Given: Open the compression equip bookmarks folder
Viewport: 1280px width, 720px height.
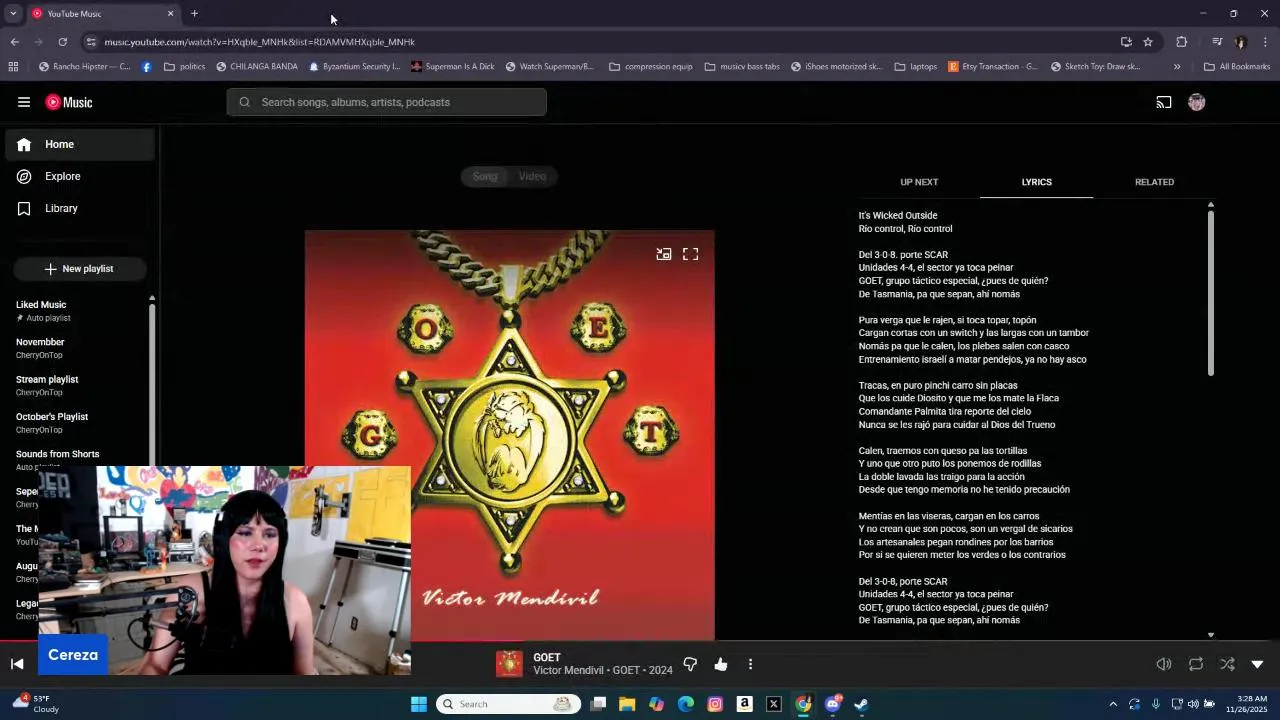Looking at the screenshot, I should click(650, 67).
